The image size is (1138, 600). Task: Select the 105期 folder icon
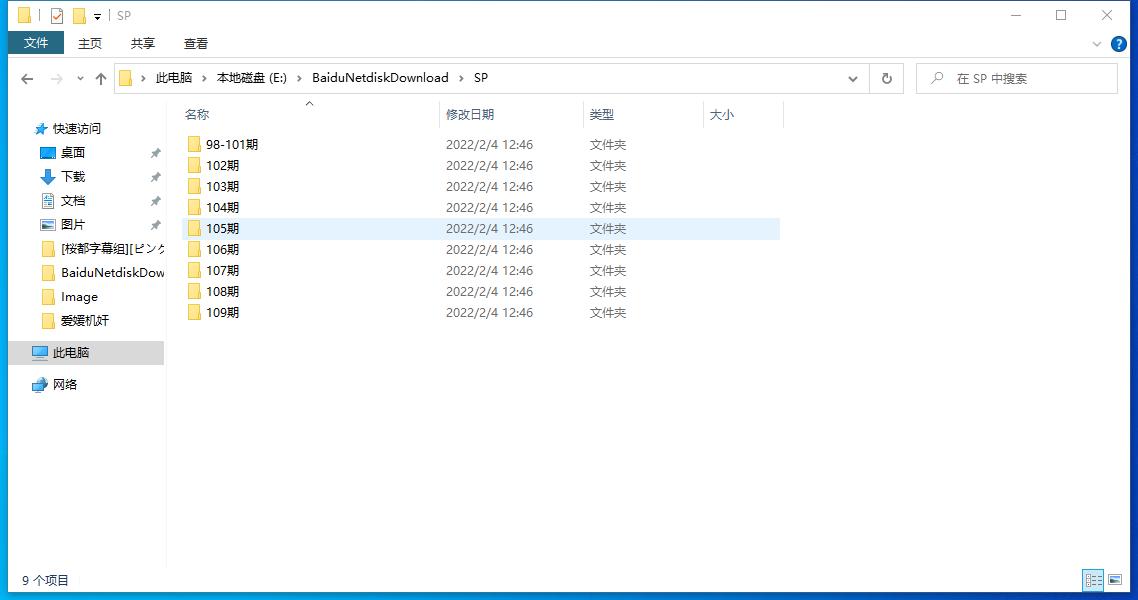[x=194, y=229]
